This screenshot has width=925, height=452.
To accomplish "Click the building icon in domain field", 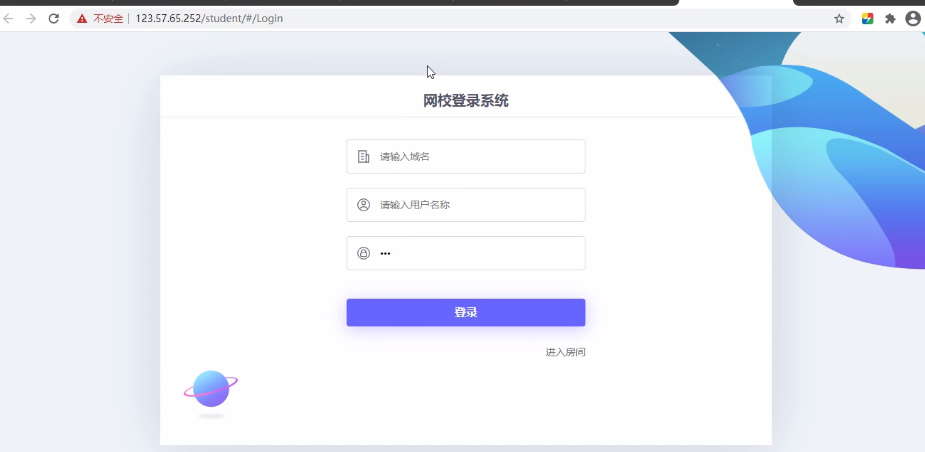I will (363, 156).
